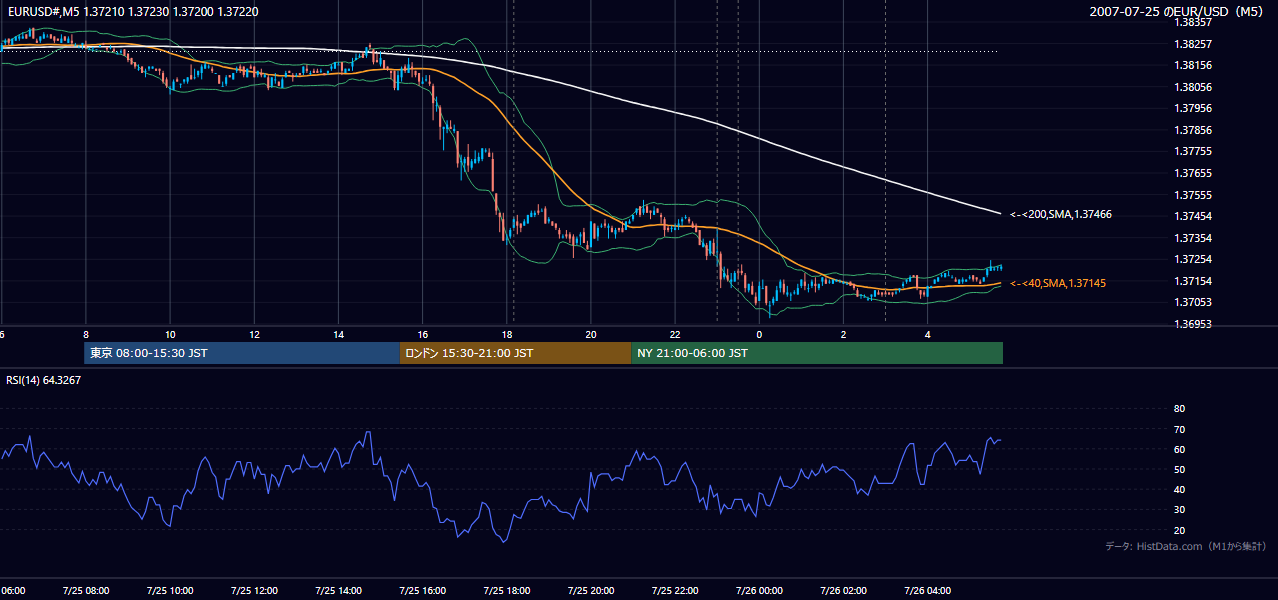
Task: Click the データ: HistData.com credit text
Action: click(x=1185, y=546)
